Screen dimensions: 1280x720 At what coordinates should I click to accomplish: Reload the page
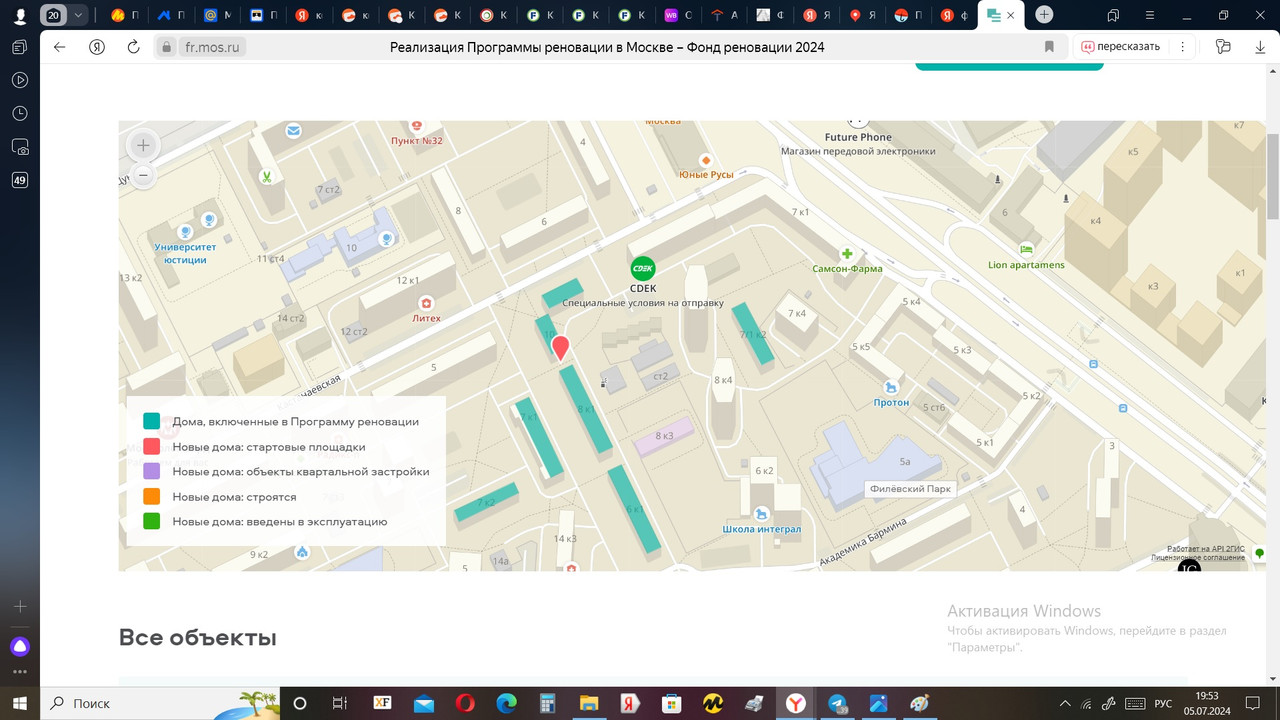(134, 47)
